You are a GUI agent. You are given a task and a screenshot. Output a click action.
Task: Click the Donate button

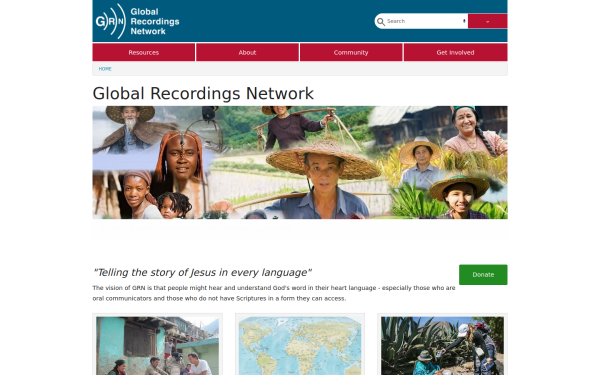(x=483, y=274)
